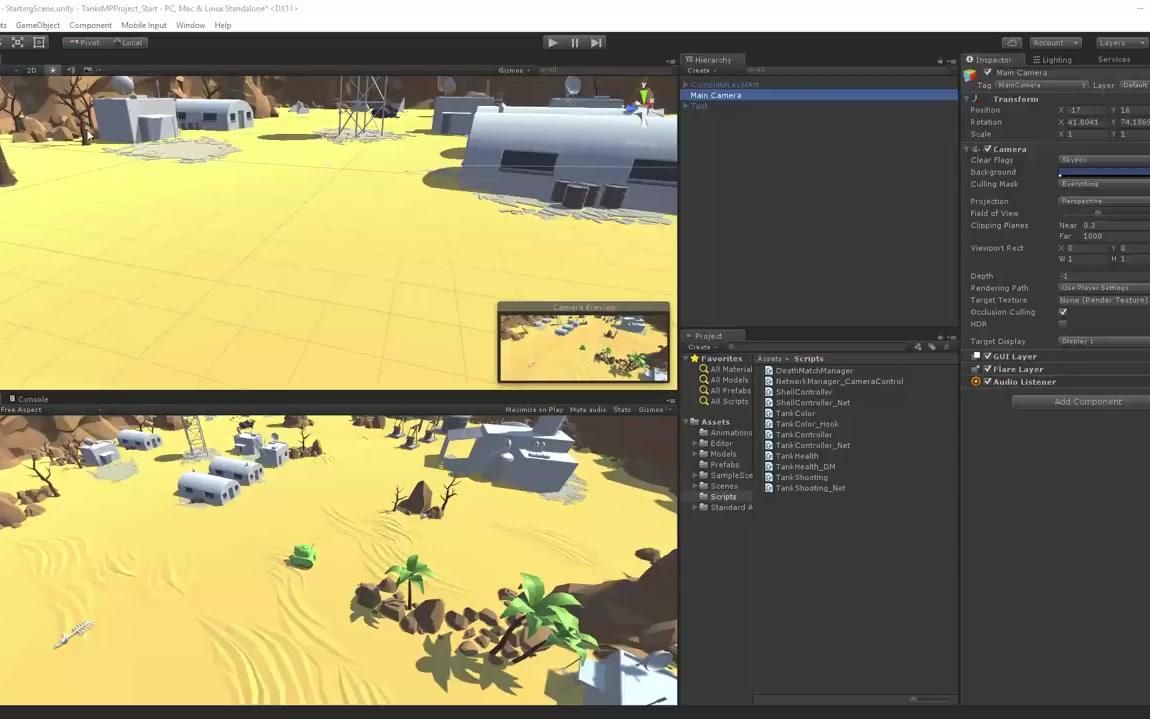Open the GameObject menu
1150x719 pixels.
tap(38, 25)
